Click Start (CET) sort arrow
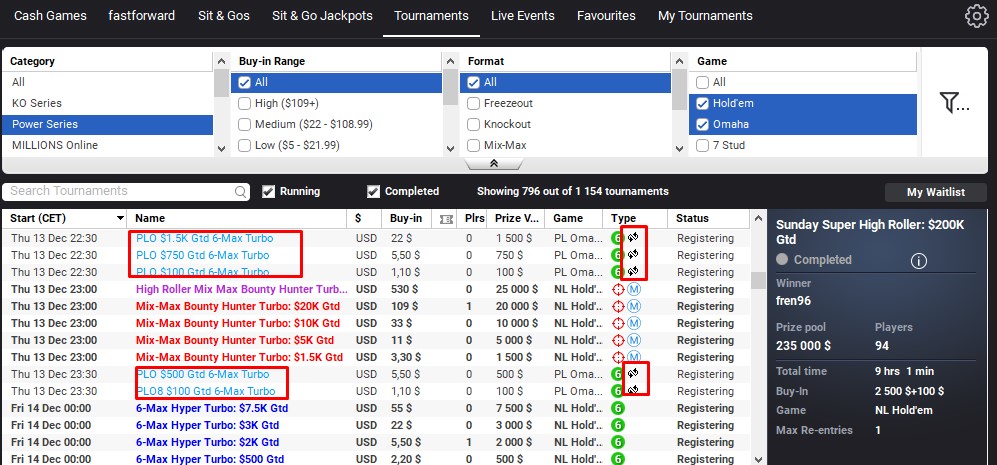The image size is (997, 465). point(120,218)
